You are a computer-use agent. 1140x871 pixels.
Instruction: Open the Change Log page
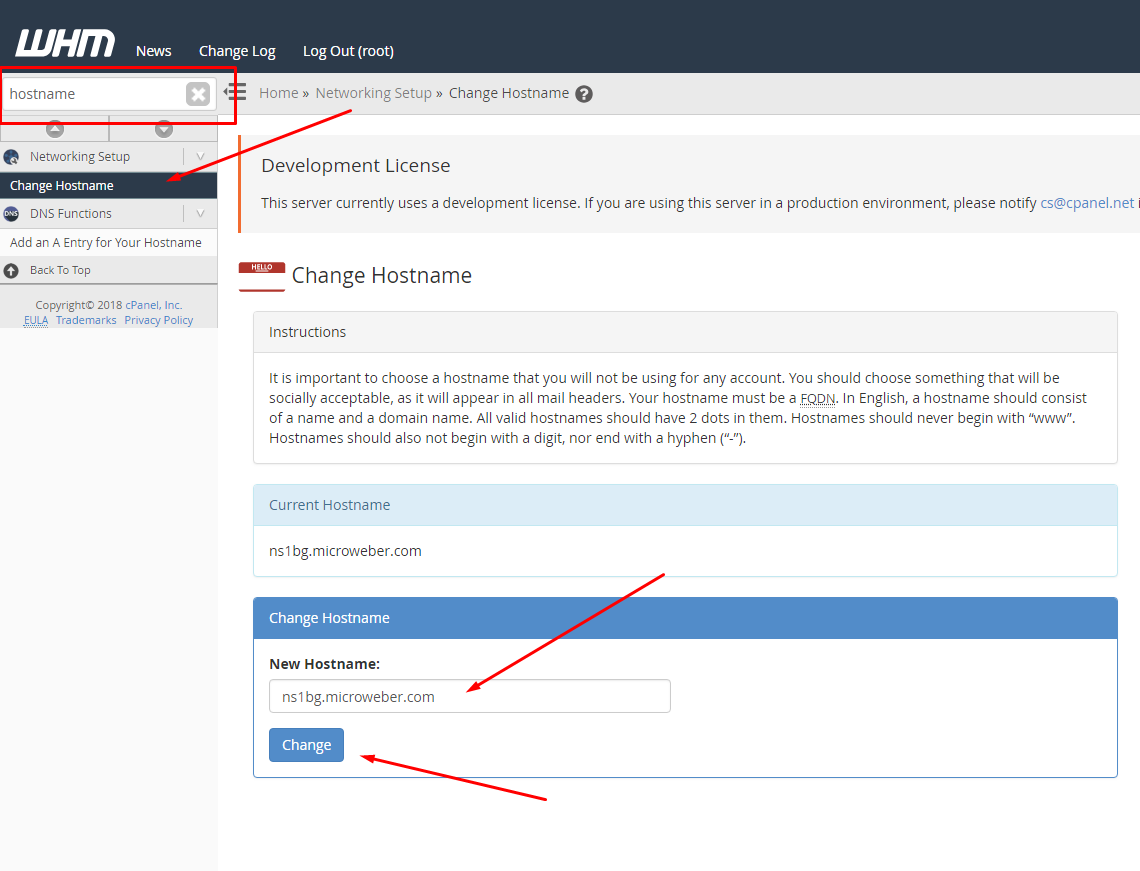[x=237, y=51]
